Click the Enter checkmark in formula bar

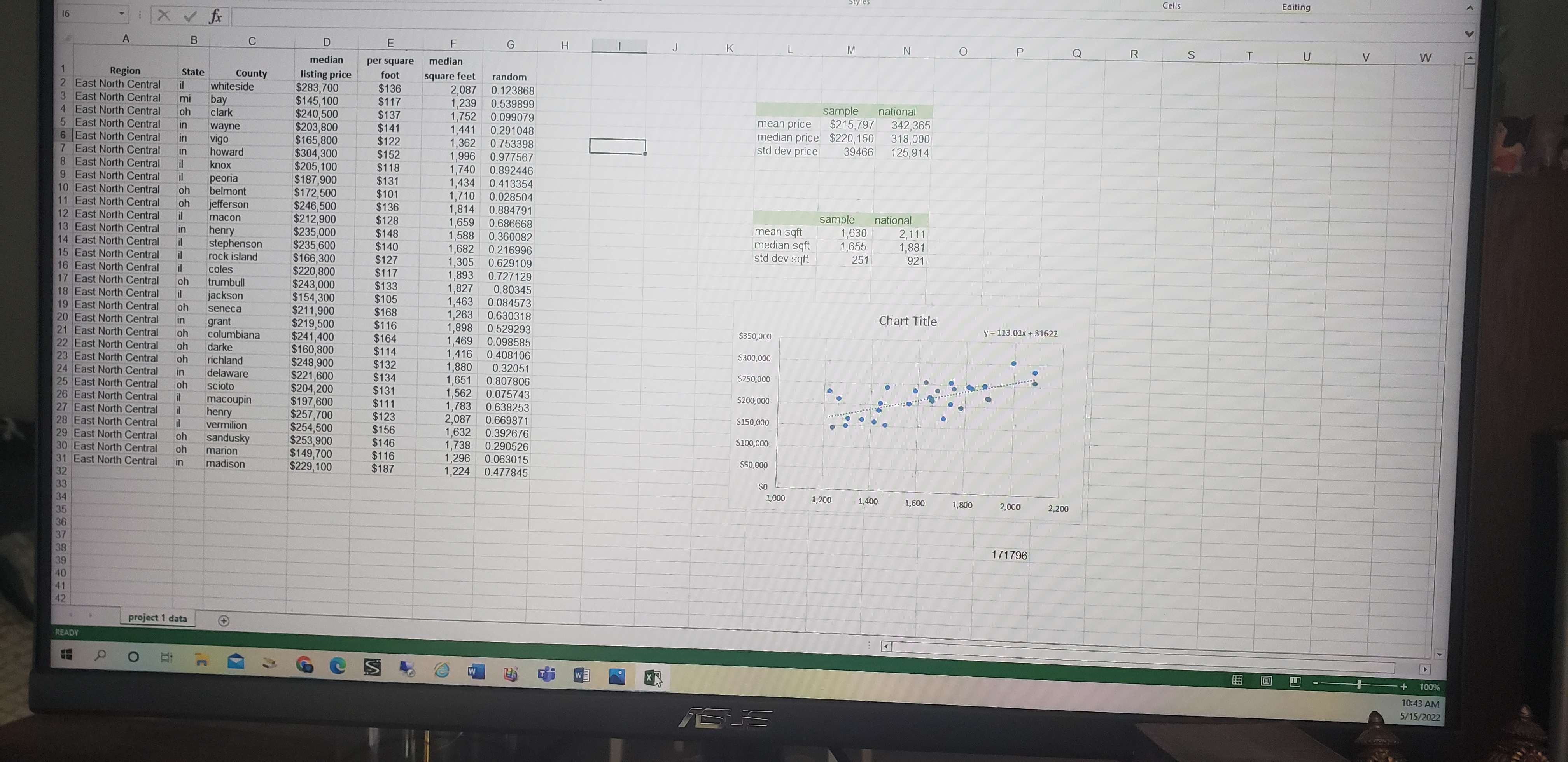tap(190, 16)
